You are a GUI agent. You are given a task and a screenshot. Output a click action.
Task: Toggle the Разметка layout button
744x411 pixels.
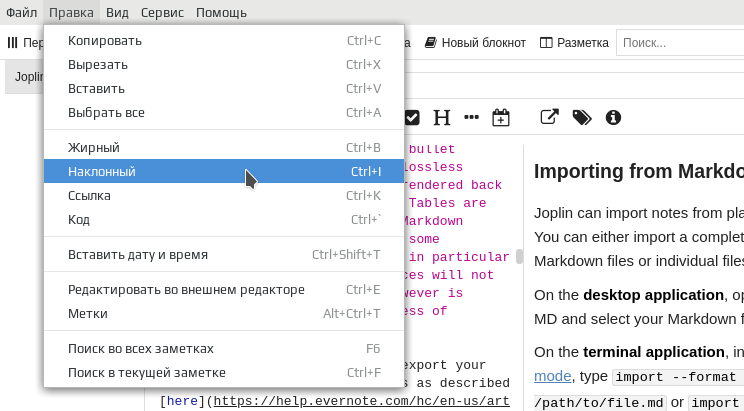pyautogui.click(x=574, y=43)
